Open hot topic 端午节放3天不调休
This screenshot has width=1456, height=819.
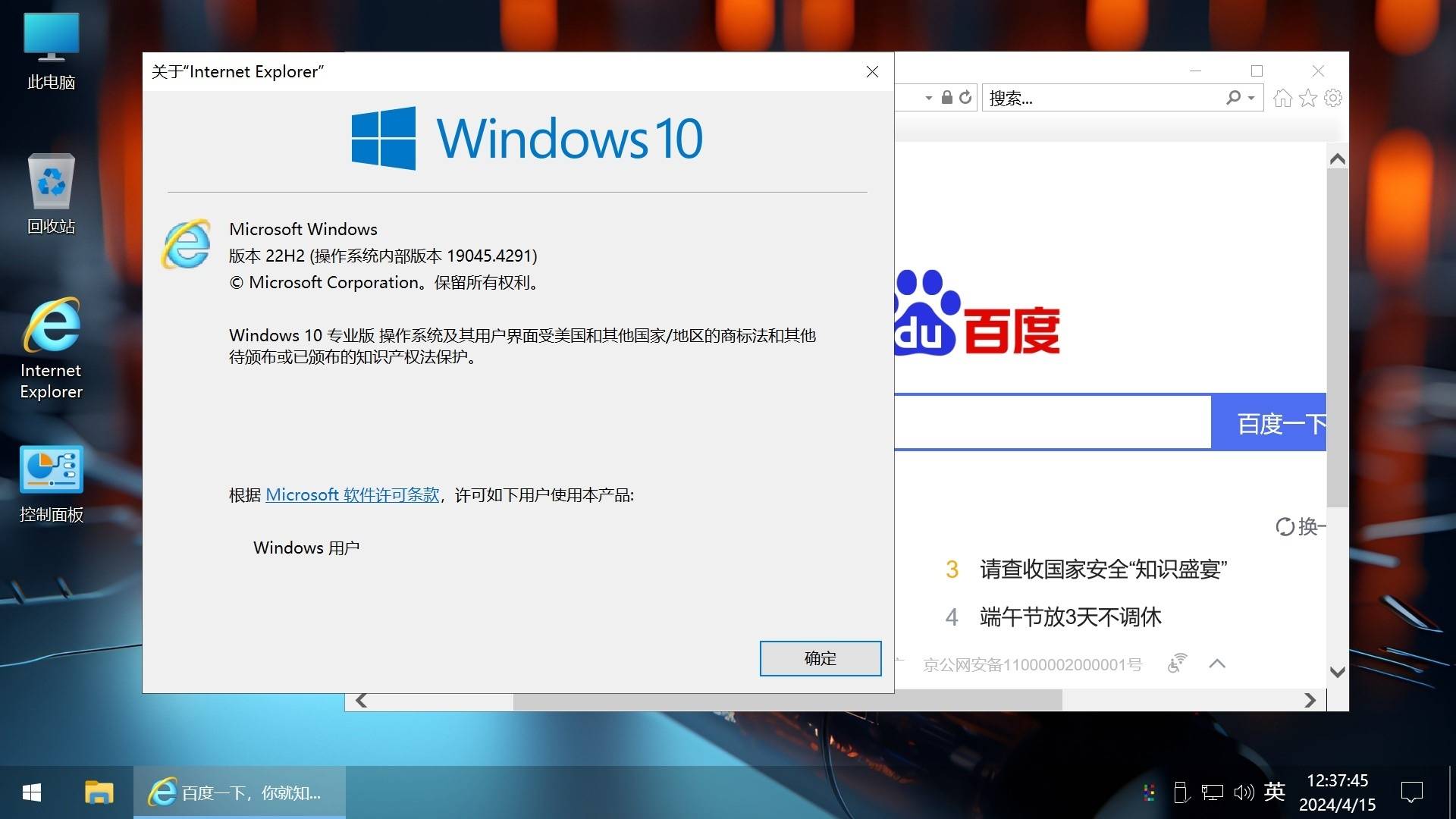point(1070,617)
